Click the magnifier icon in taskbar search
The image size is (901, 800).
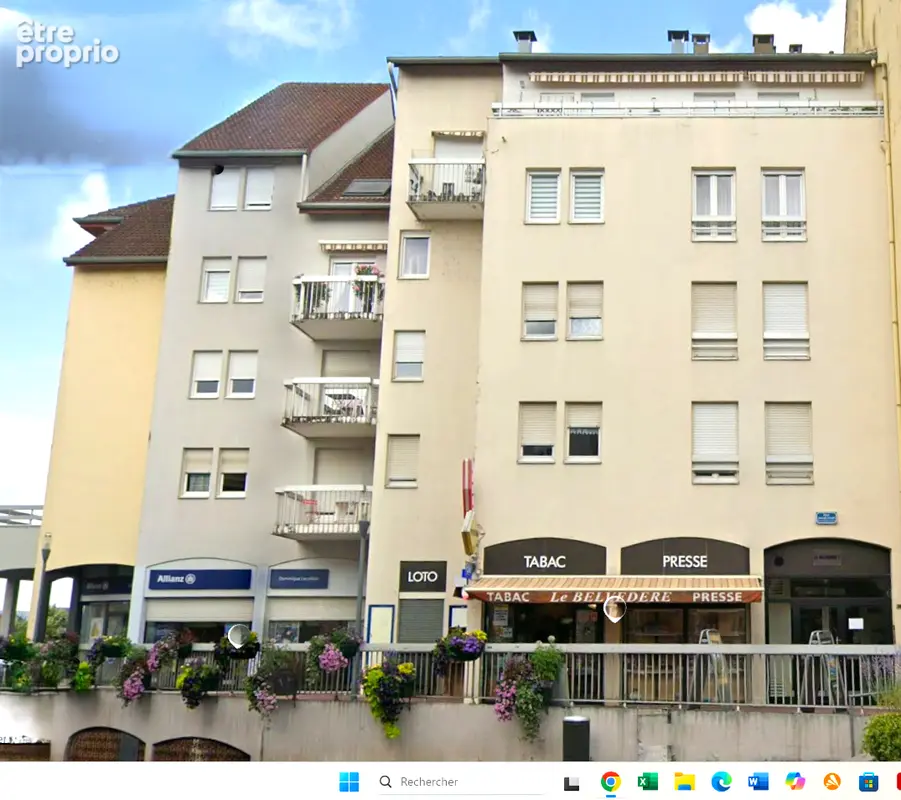386,782
